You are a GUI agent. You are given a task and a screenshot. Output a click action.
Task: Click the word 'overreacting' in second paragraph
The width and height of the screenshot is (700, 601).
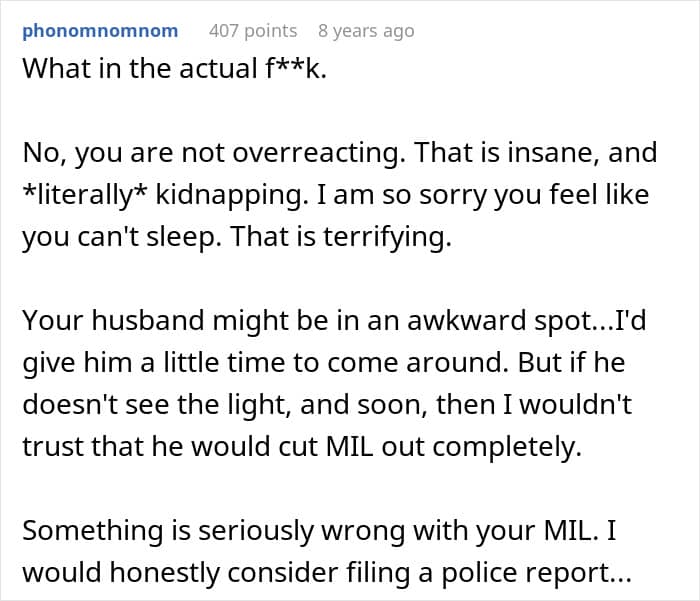pos(319,154)
